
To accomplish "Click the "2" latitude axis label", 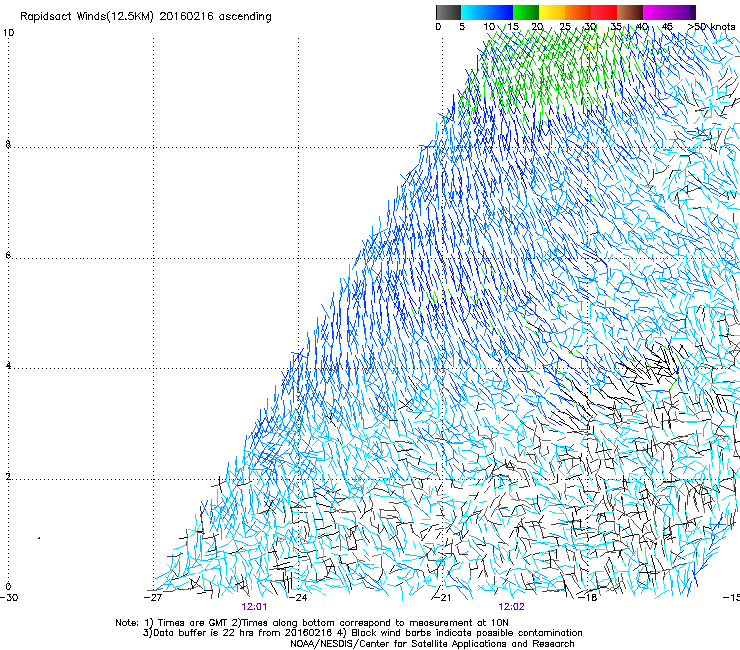I will click(x=8, y=477).
